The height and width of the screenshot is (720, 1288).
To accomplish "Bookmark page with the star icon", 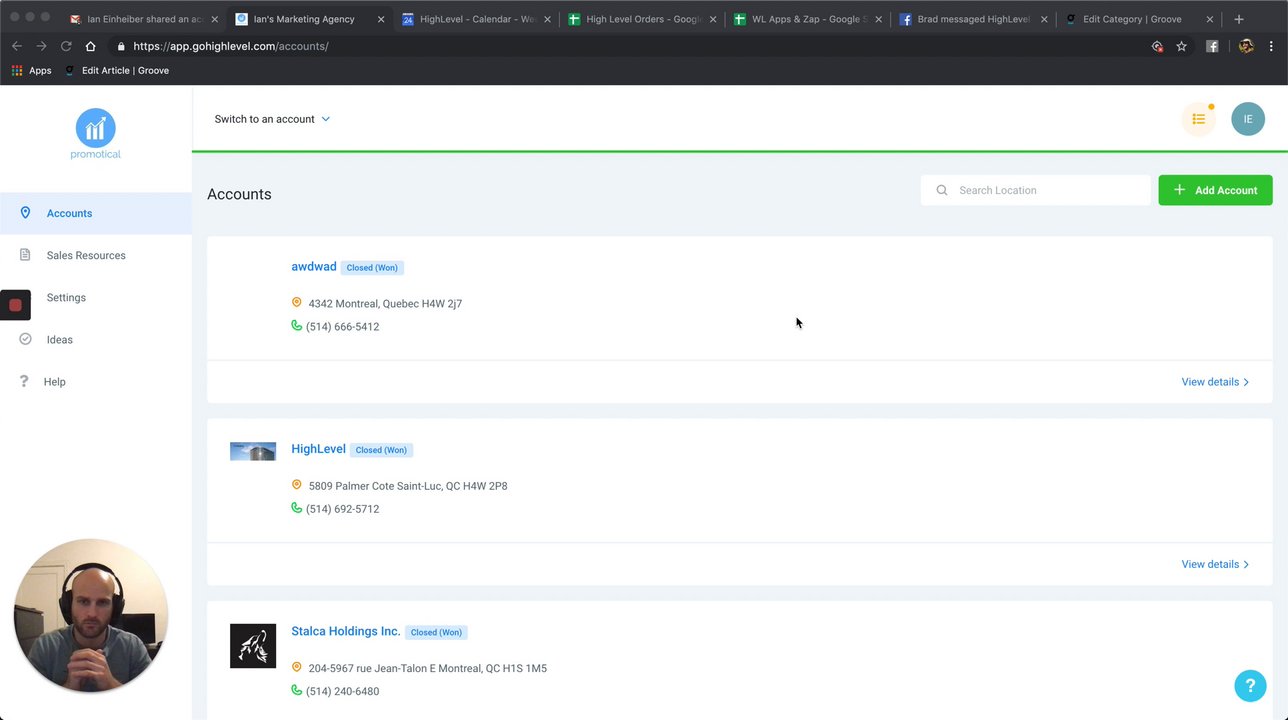I will coord(1181,46).
